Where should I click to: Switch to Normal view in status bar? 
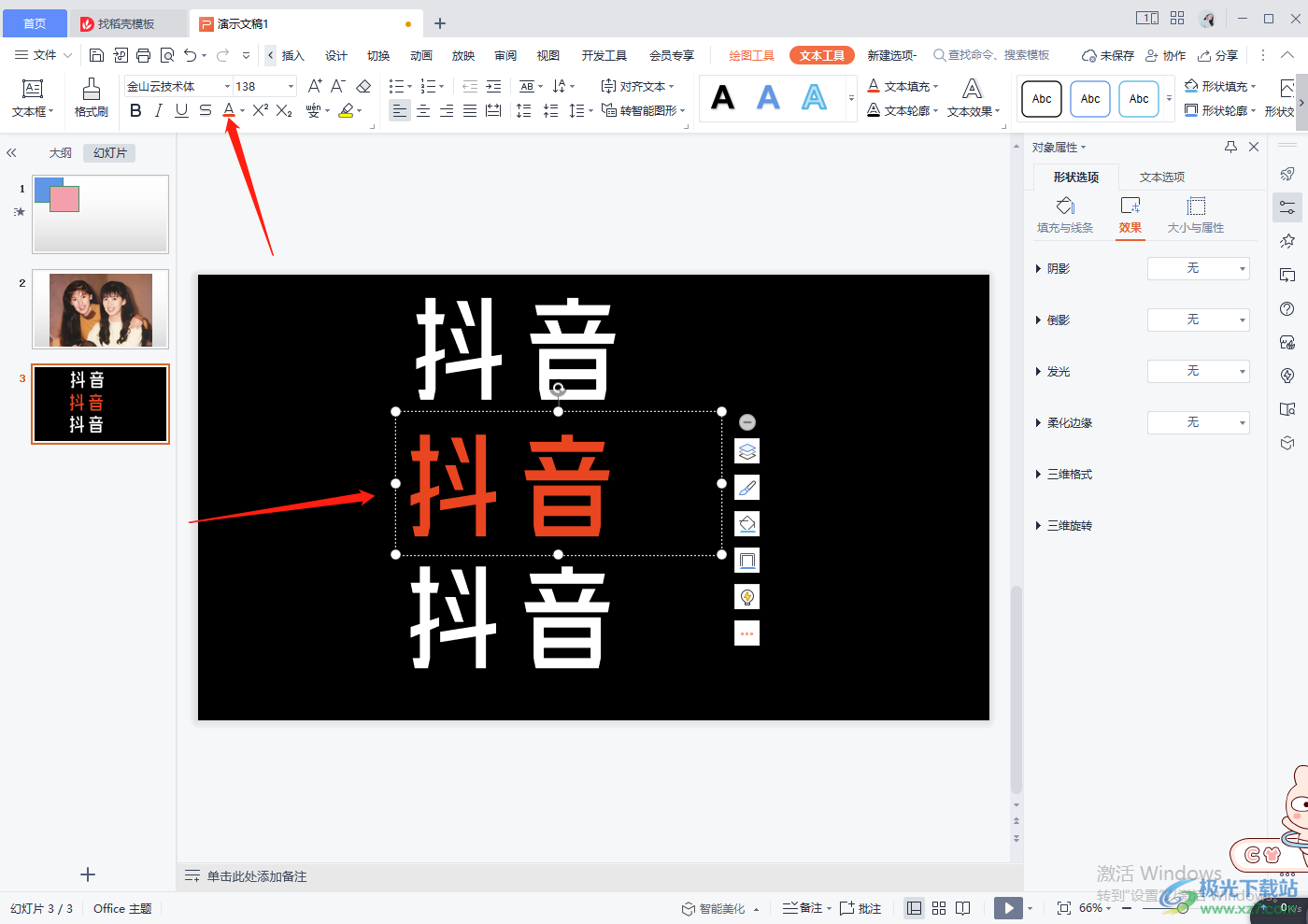click(915, 908)
